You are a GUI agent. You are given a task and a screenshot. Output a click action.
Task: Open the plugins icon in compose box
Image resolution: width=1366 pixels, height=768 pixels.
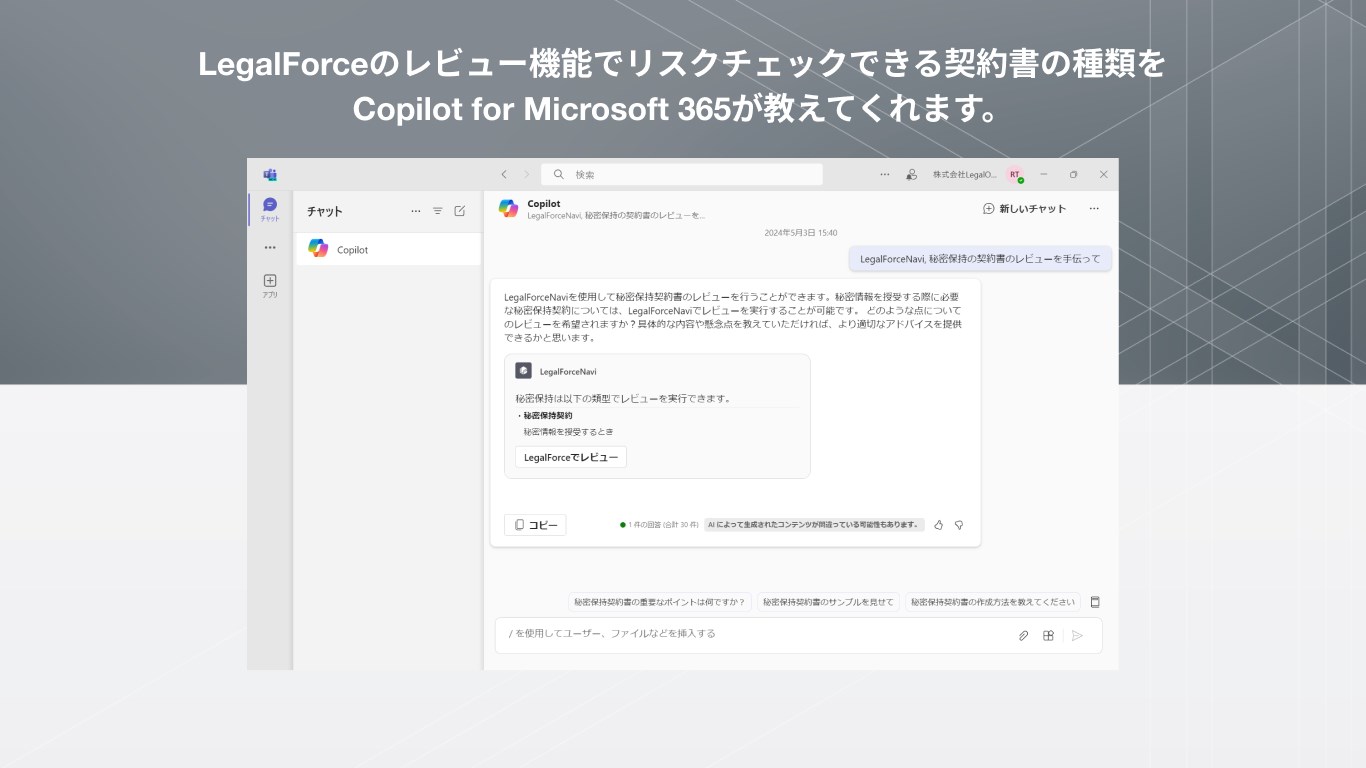(1048, 635)
